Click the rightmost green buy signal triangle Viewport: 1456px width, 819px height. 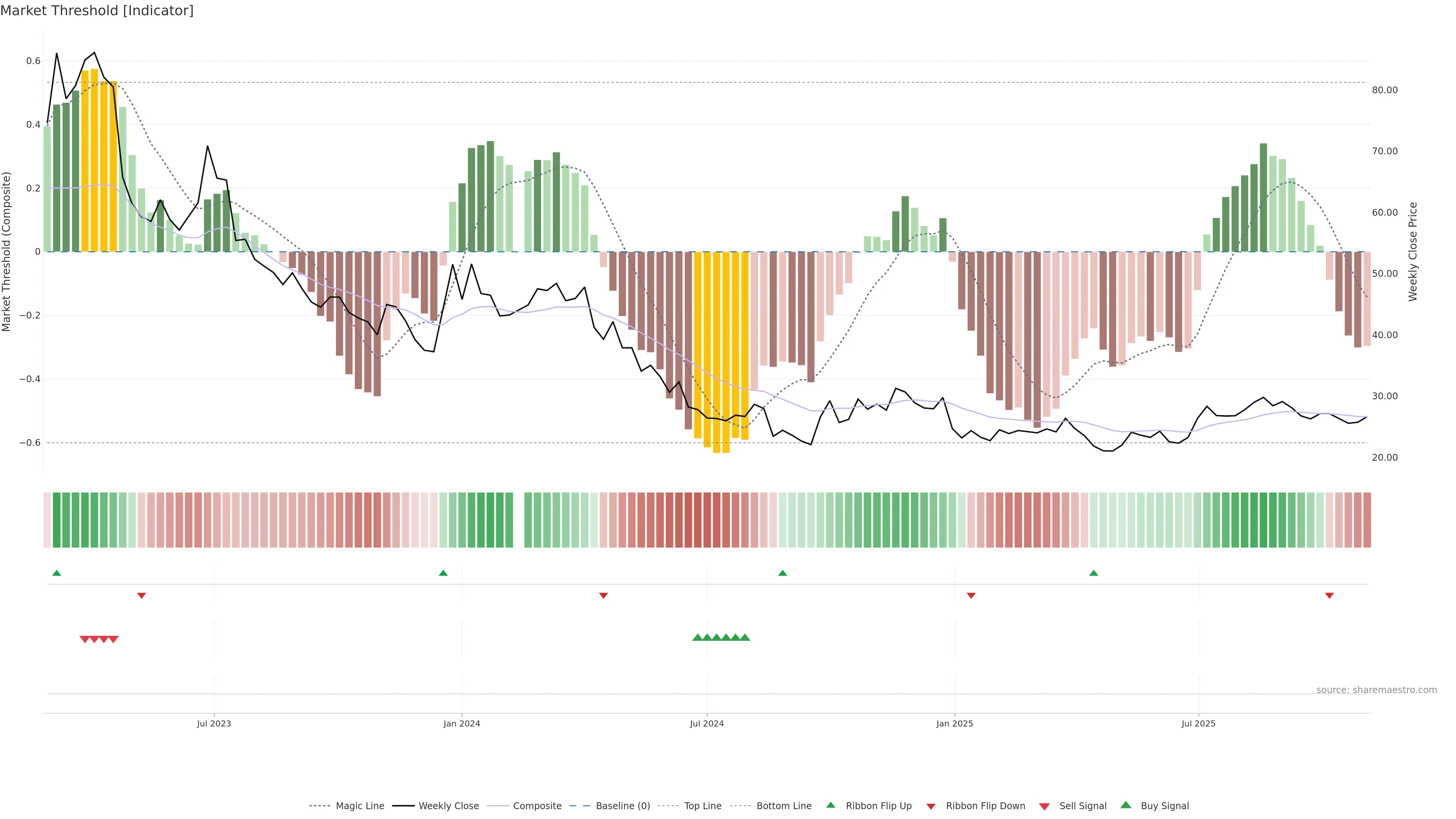745,637
